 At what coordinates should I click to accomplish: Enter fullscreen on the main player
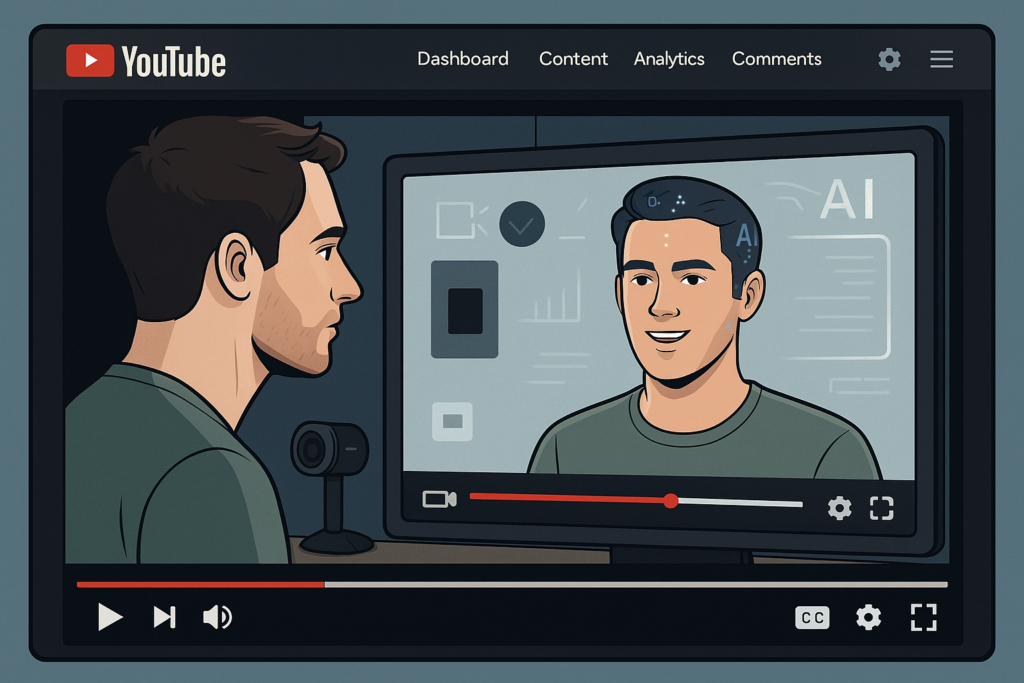click(x=923, y=617)
